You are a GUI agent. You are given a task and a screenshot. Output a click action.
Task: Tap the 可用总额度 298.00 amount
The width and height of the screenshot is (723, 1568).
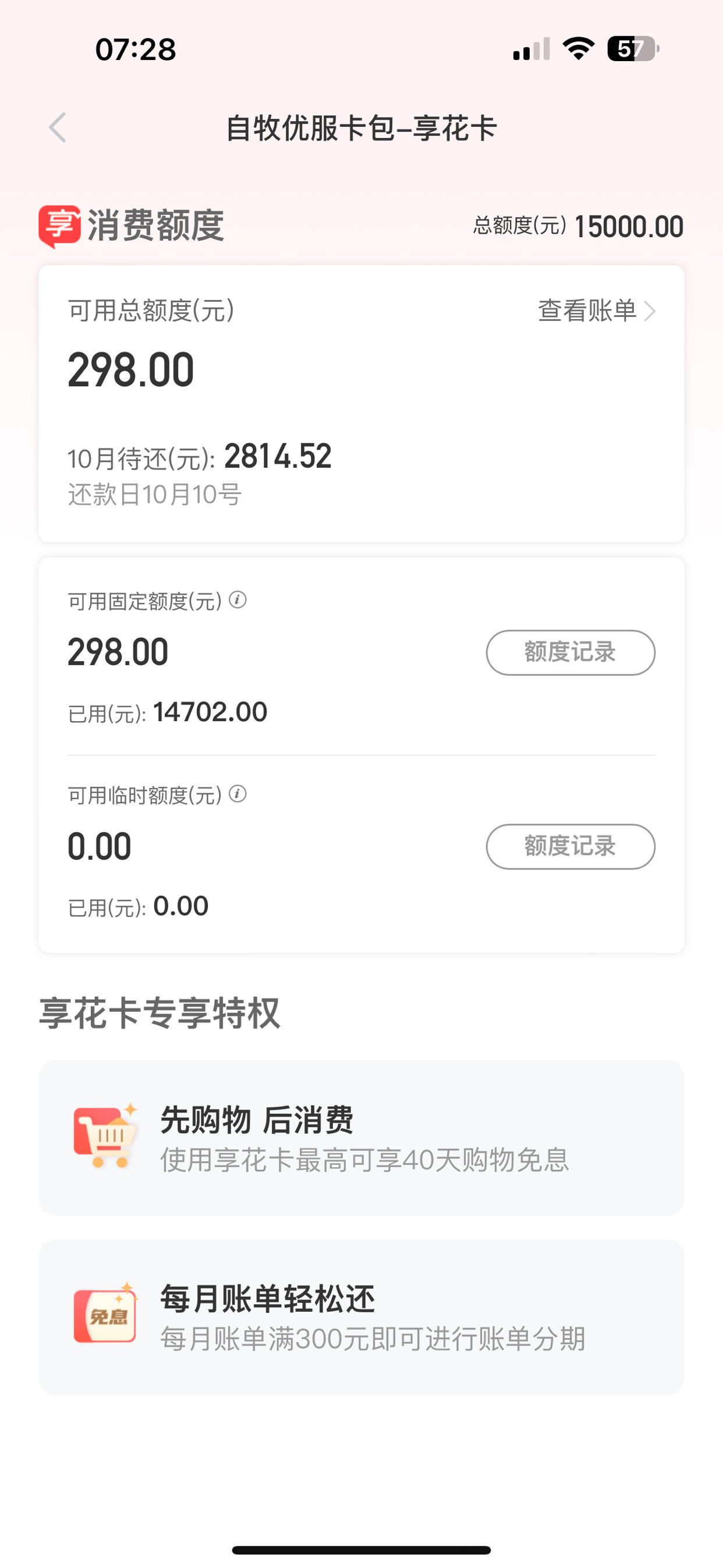[x=131, y=369]
